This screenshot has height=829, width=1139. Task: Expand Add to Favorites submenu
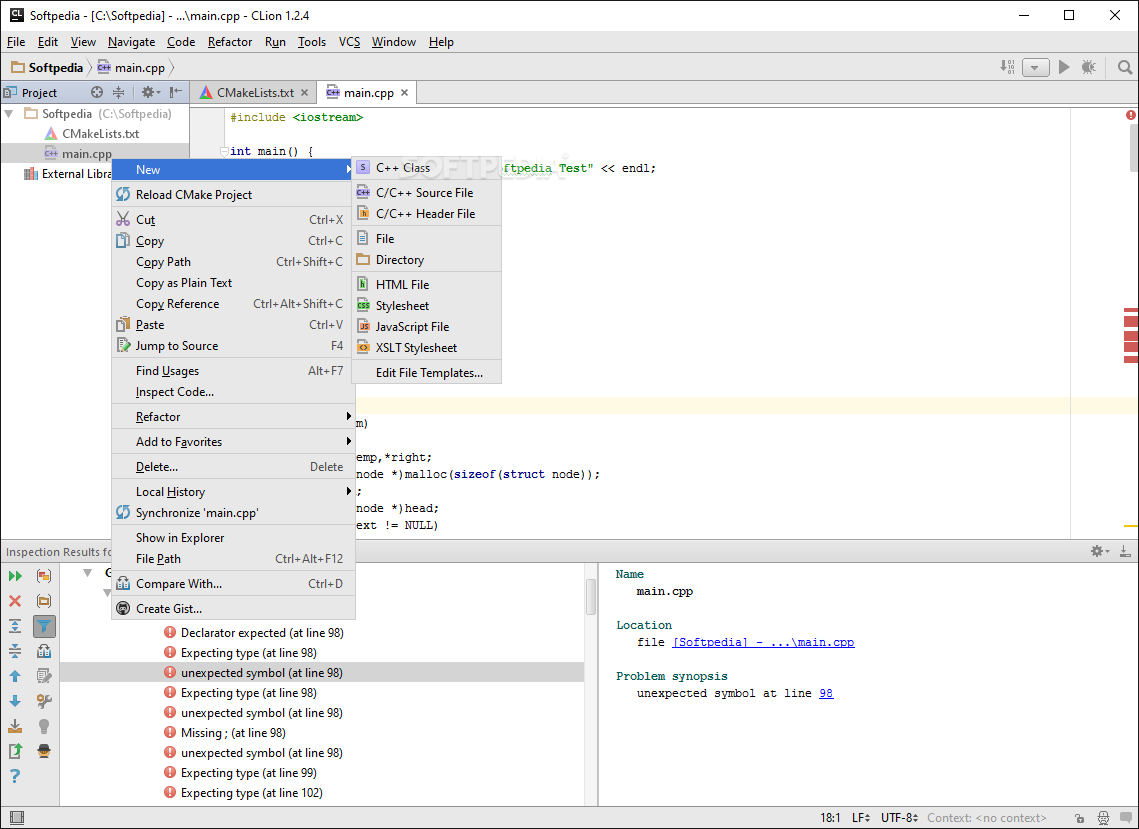pyautogui.click(x=233, y=441)
